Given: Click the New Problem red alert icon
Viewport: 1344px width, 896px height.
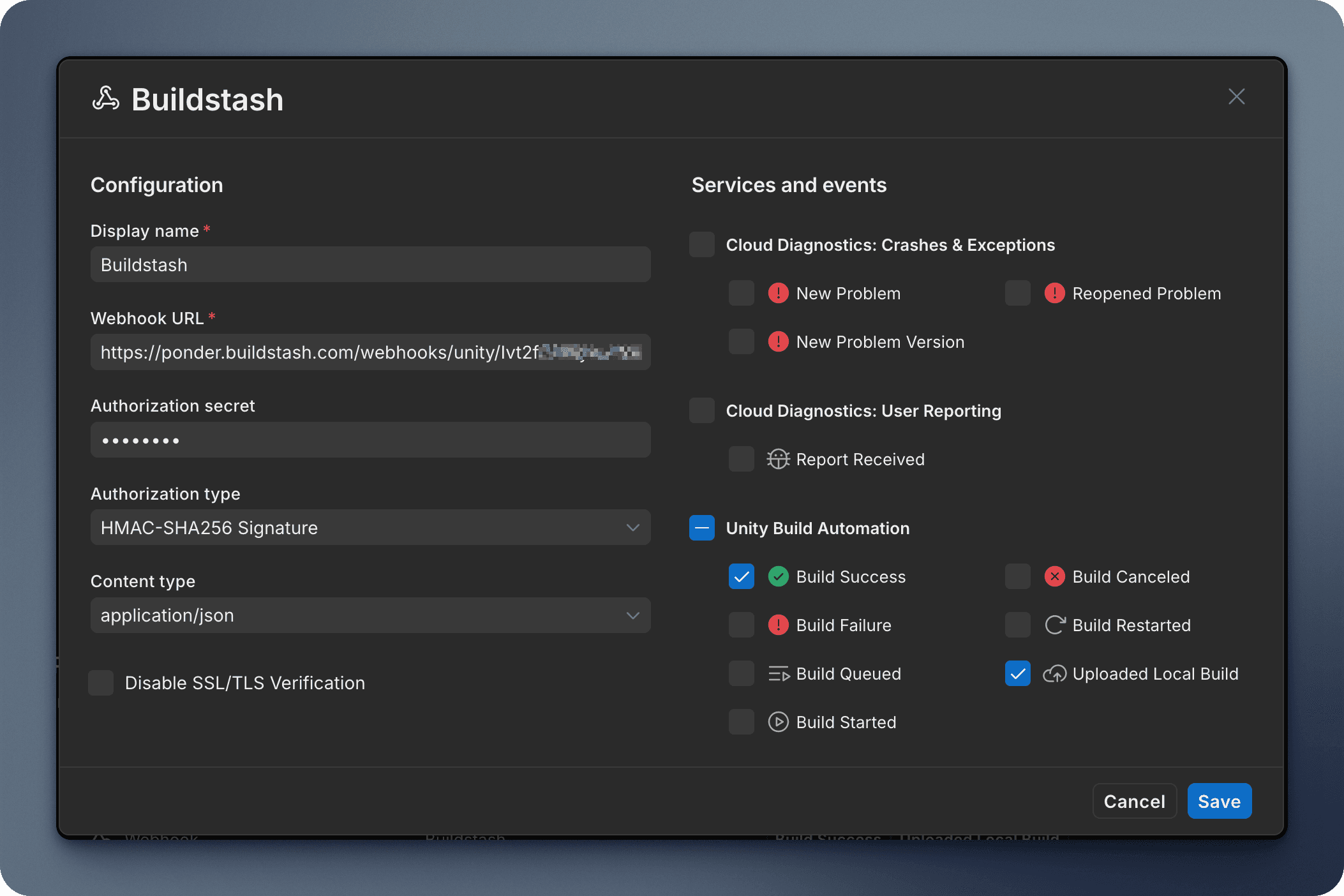Looking at the screenshot, I should coord(778,293).
